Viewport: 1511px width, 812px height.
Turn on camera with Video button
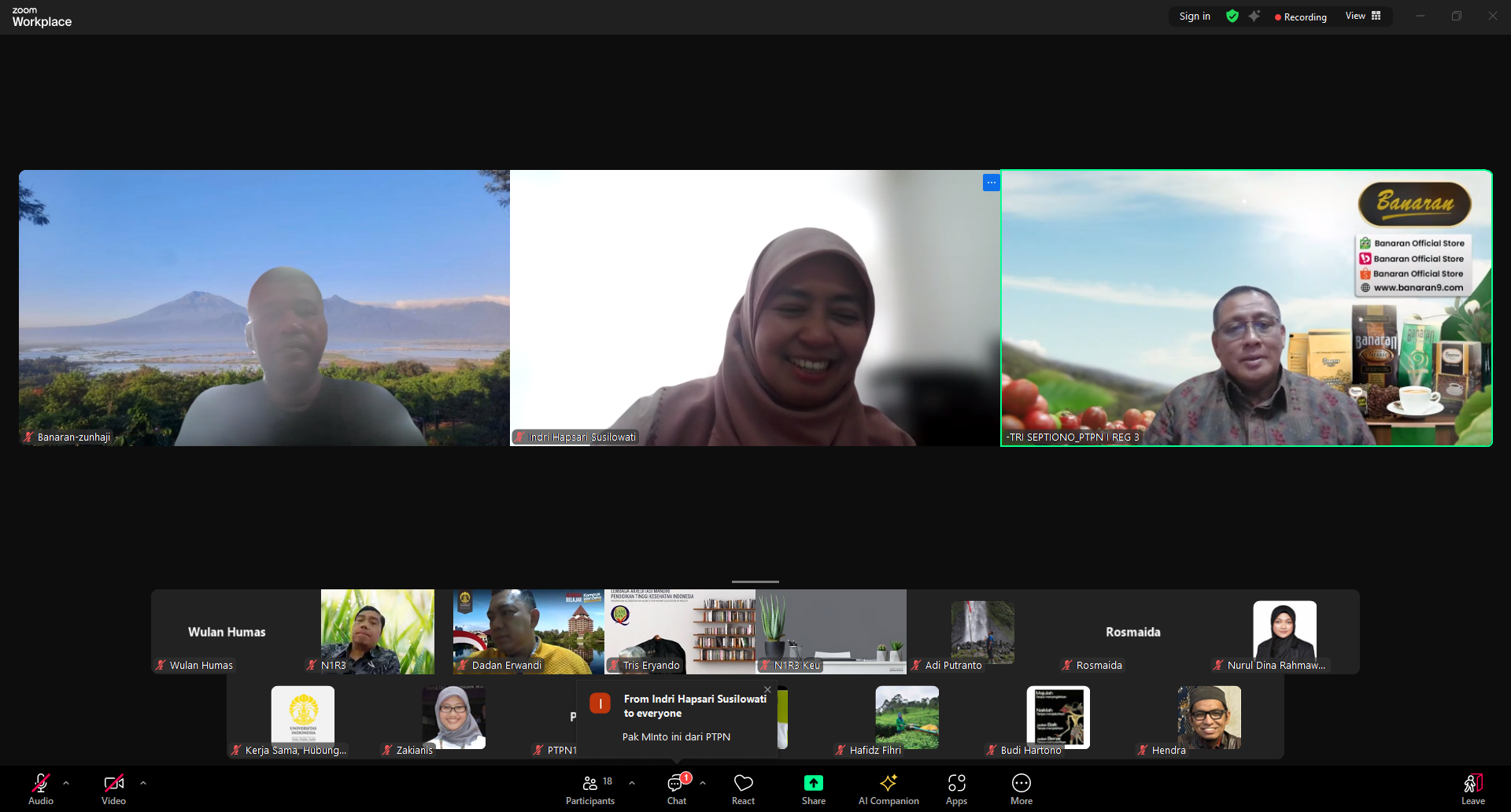click(113, 789)
